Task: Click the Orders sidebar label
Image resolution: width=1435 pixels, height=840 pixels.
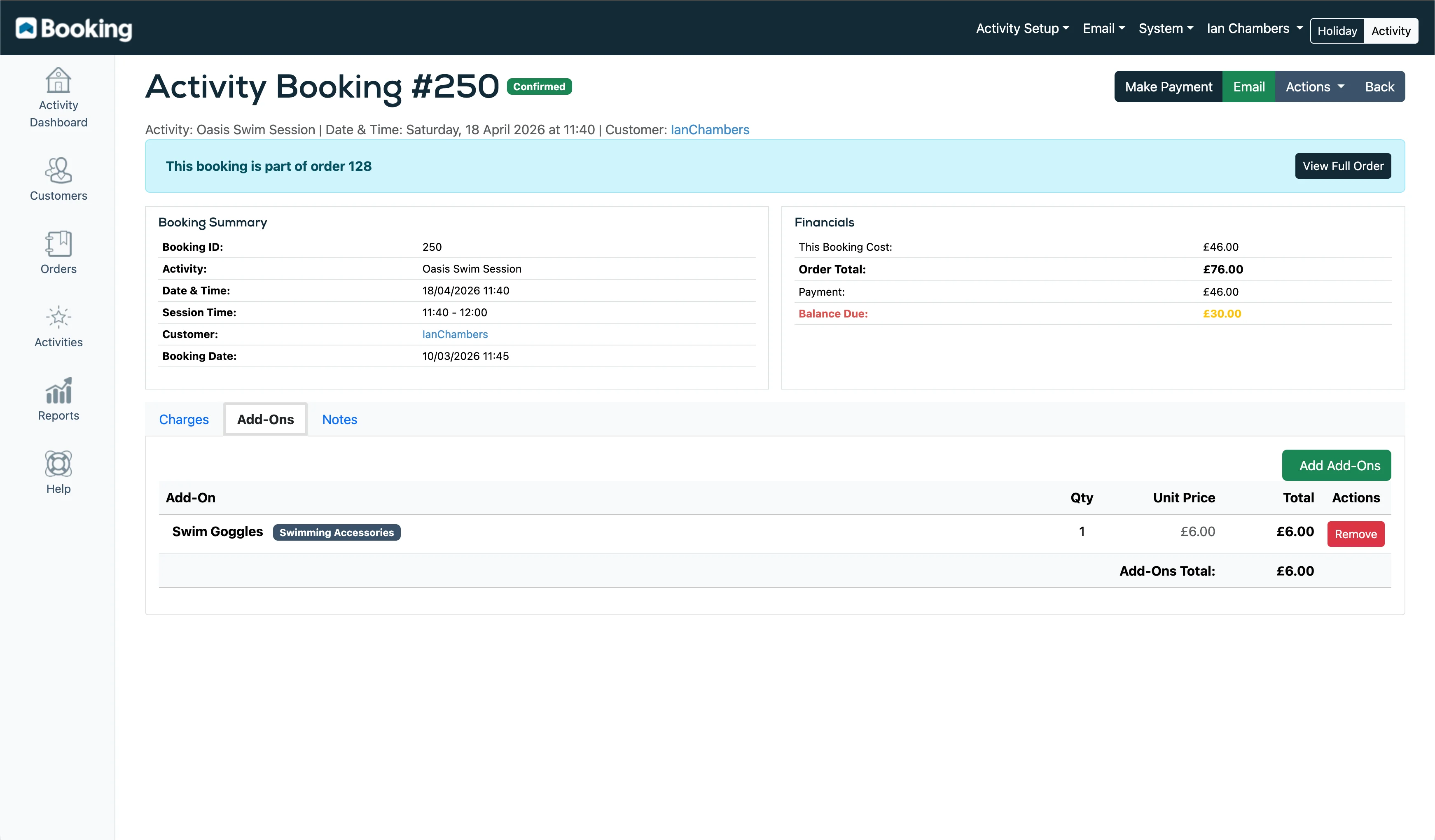Action: [x=58, y=269]
